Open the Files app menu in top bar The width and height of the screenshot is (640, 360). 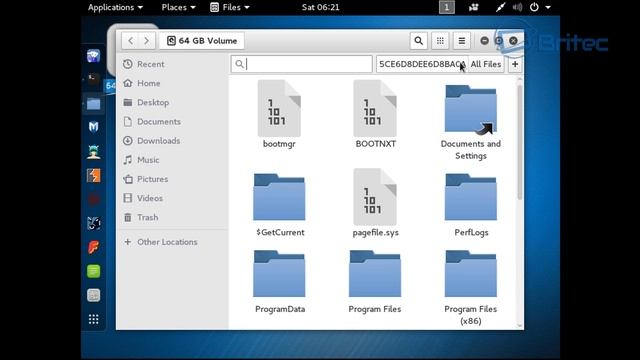(x=230, y=7)
